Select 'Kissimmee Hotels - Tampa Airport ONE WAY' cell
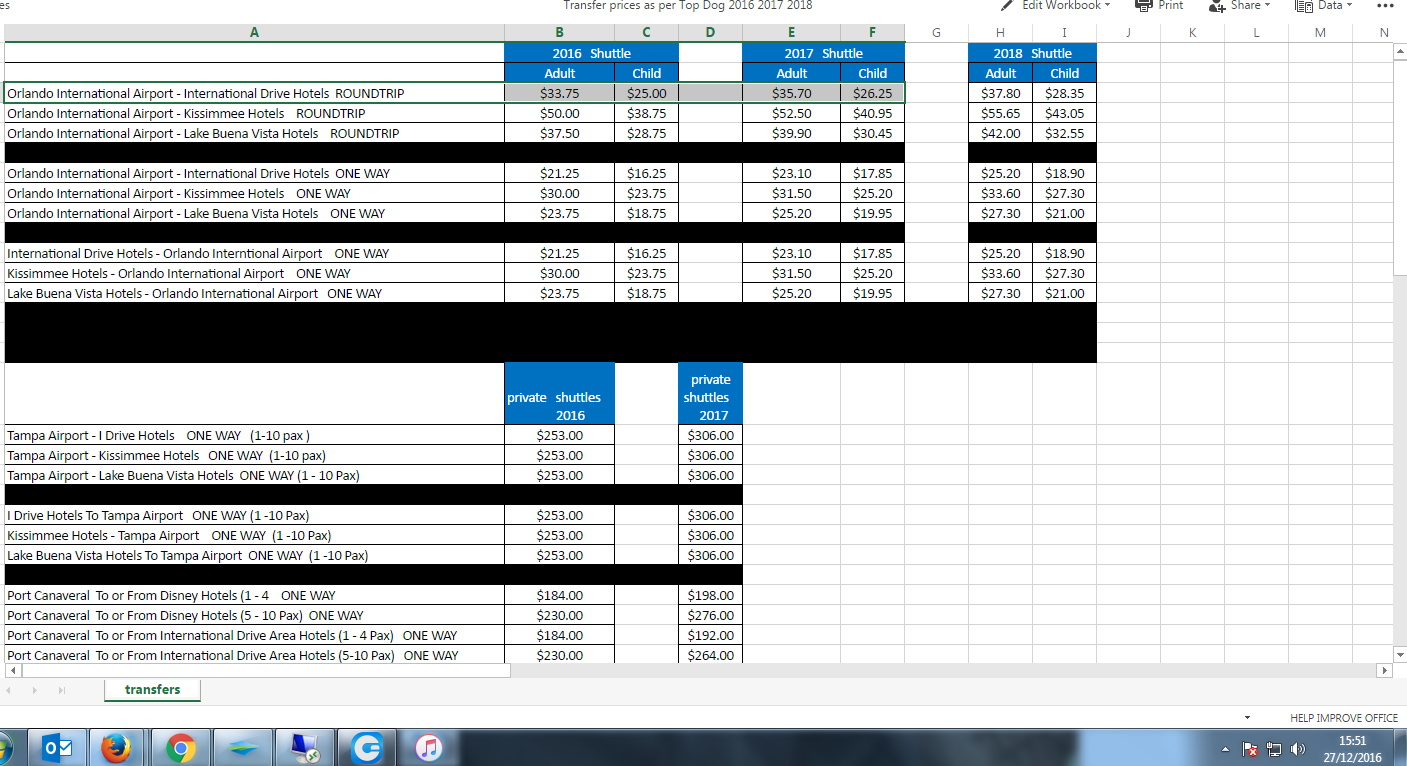This screenshot has height=766, width=1407. pos(254,535)
